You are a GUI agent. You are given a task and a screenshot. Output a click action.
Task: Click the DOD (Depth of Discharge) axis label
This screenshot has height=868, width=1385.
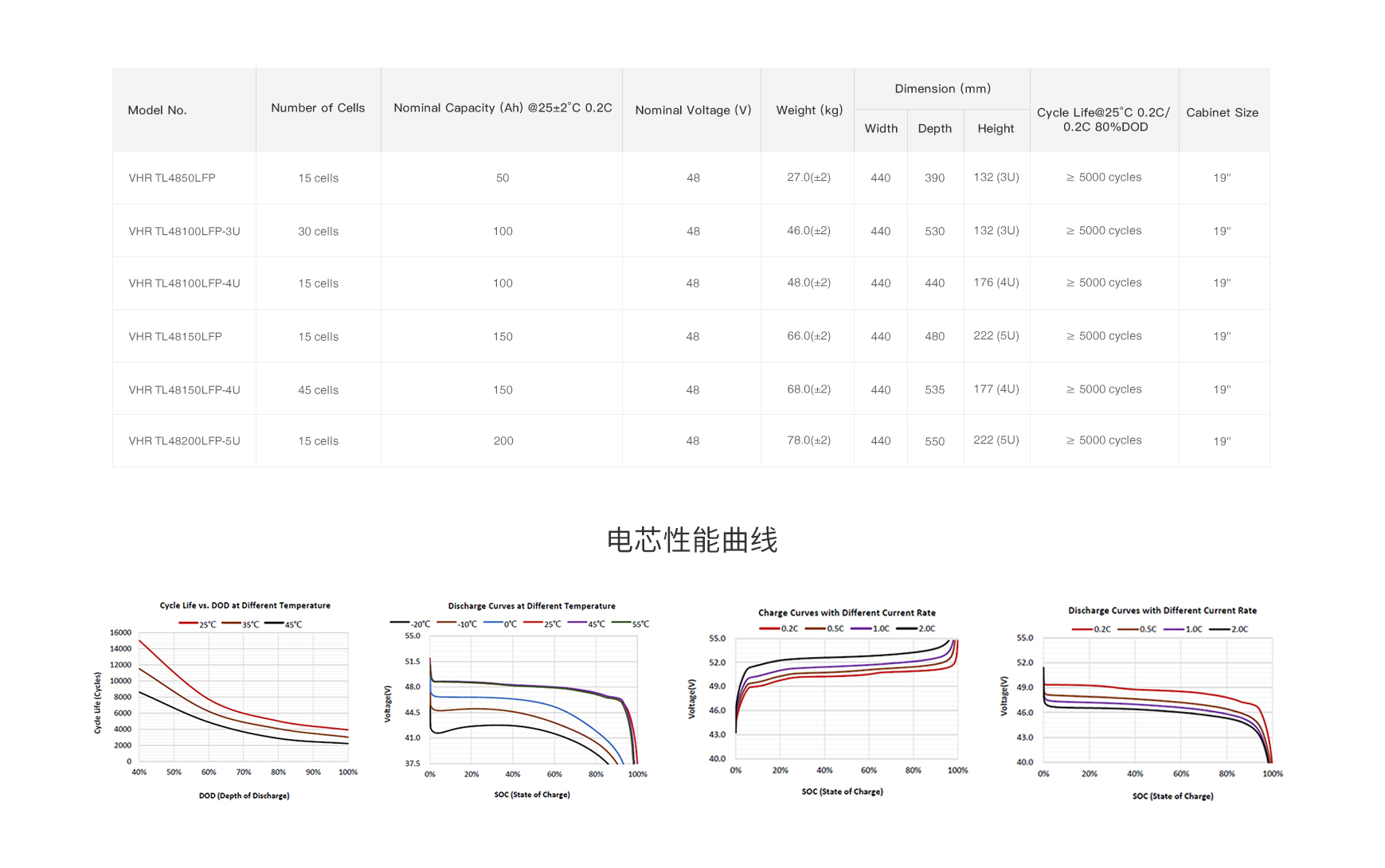point(245,796)
